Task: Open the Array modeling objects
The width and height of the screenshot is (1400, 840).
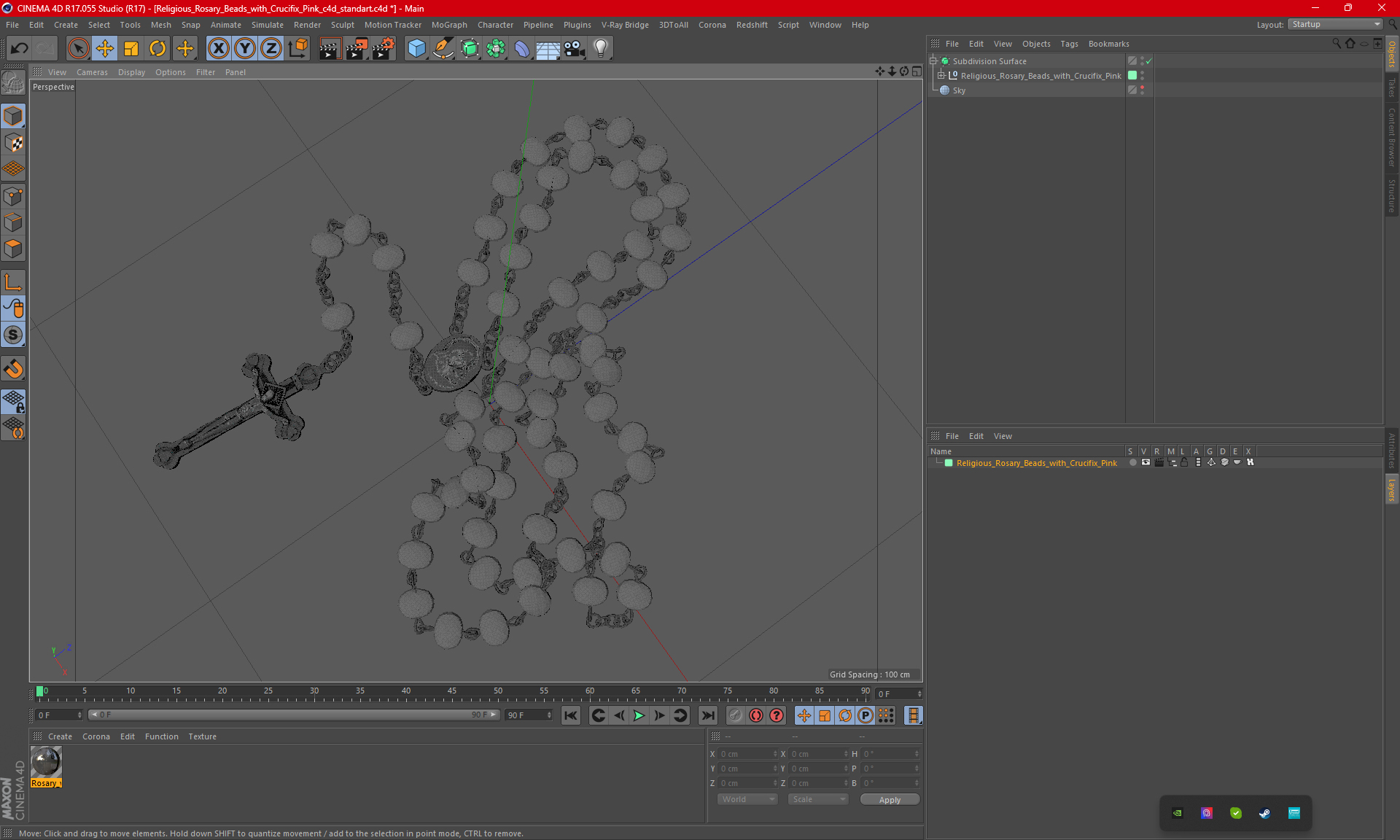Action: point(496,49)
